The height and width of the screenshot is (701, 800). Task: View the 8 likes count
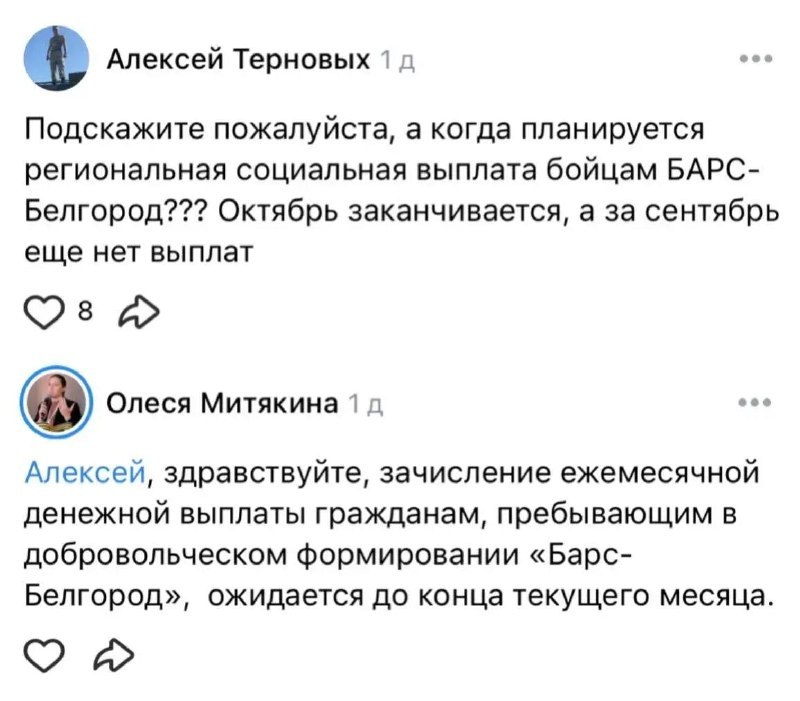[x=85, y=310]
